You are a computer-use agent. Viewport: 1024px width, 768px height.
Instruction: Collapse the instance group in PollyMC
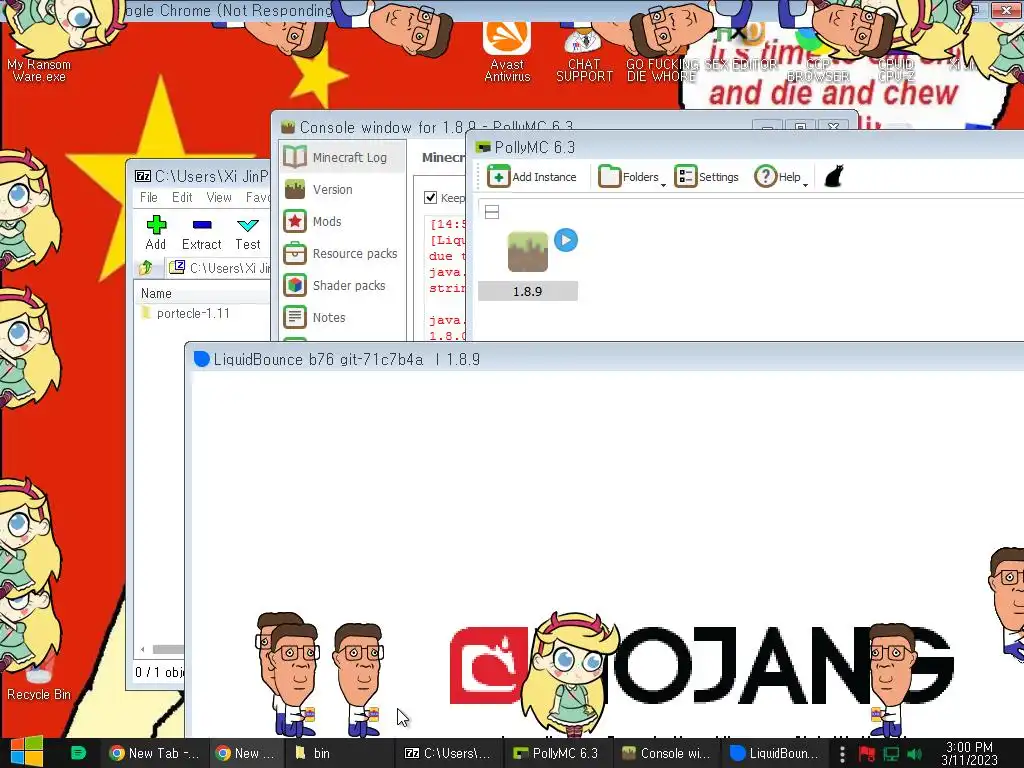click(x=492, y=212)
